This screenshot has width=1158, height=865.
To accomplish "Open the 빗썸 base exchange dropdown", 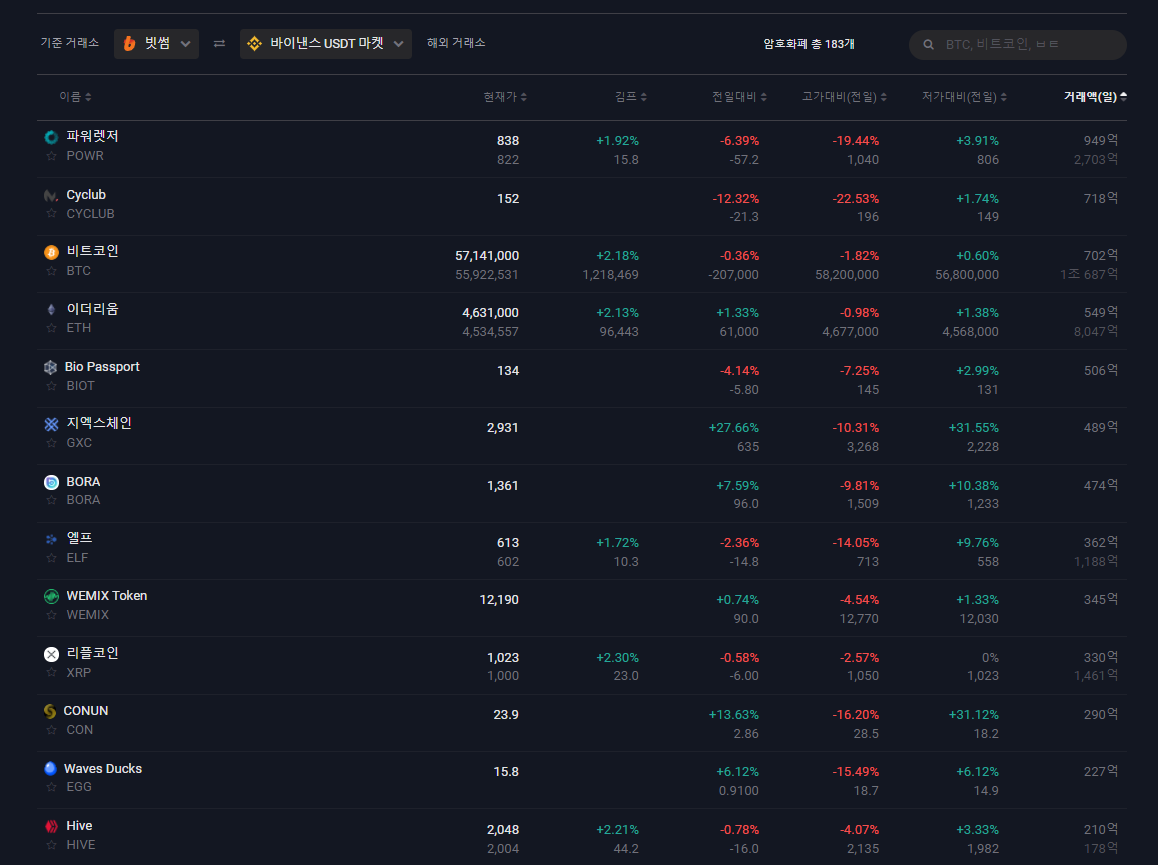I will 156,44.
